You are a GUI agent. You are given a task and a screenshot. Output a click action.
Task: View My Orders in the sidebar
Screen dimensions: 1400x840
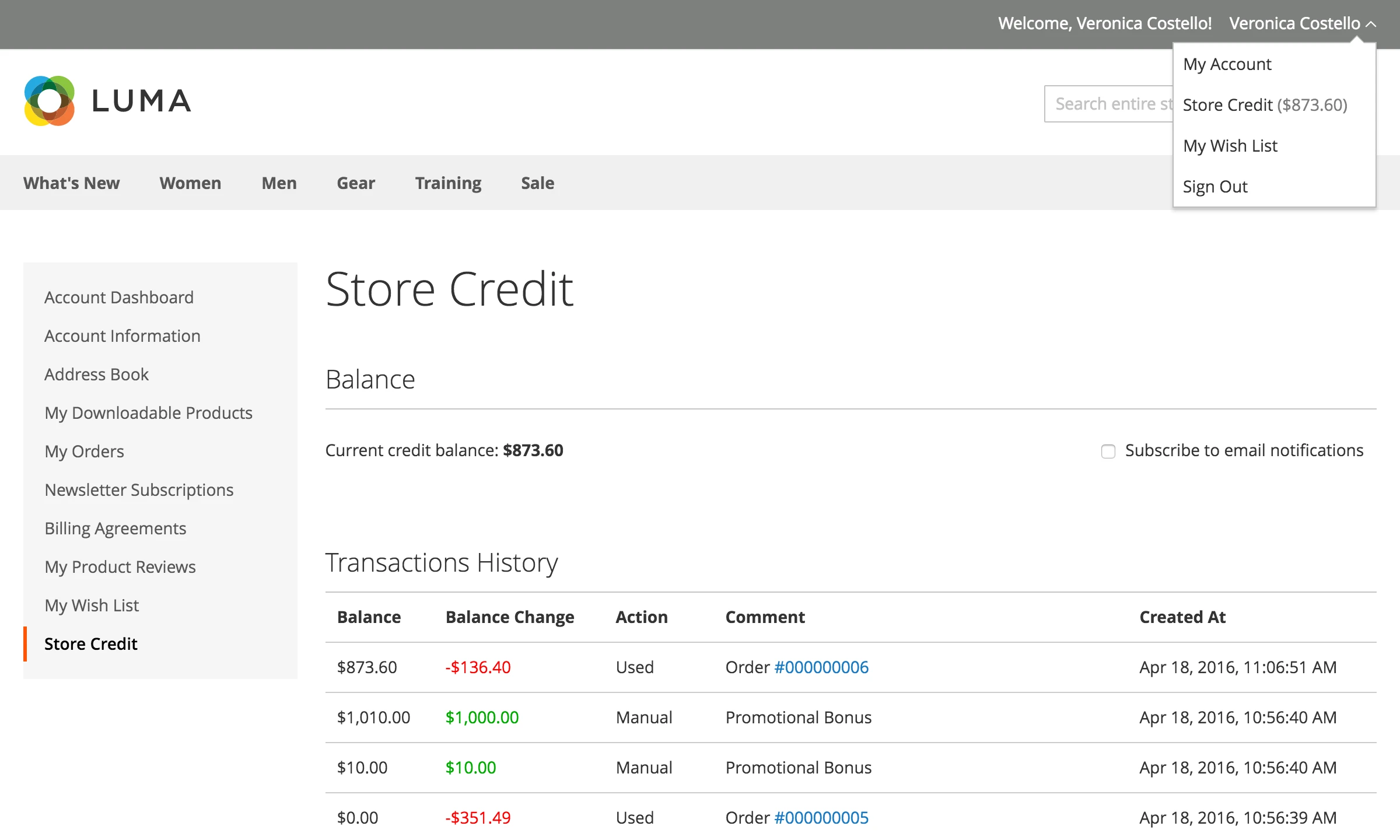(x=84, y=451)
